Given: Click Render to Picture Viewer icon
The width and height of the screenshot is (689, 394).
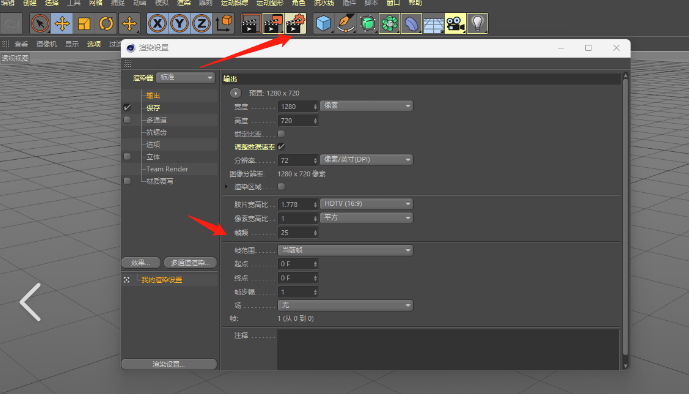Looking at the screenshot, I should point(273,24).
